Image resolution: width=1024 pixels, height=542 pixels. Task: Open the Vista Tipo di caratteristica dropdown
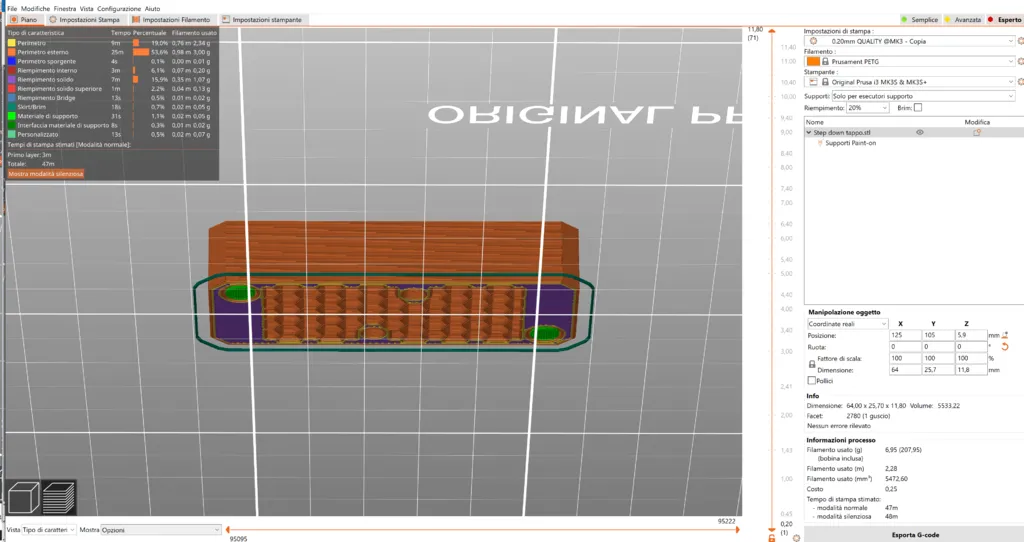(49, 530)
